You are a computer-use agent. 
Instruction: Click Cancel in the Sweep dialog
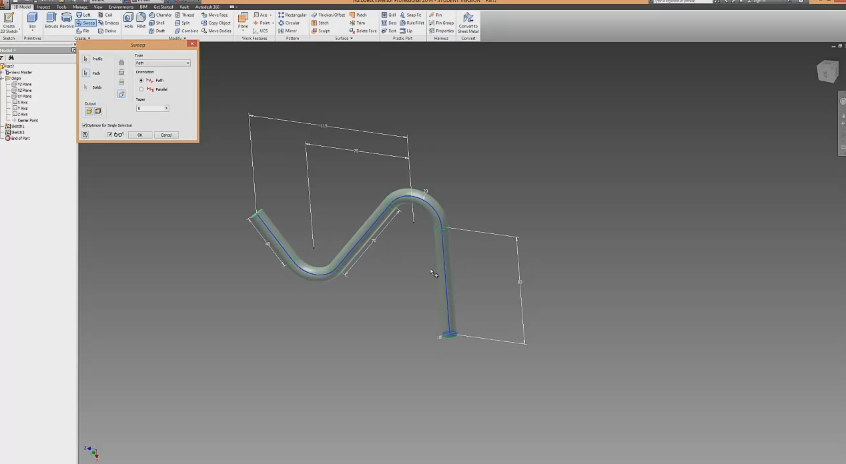[166, 135]
